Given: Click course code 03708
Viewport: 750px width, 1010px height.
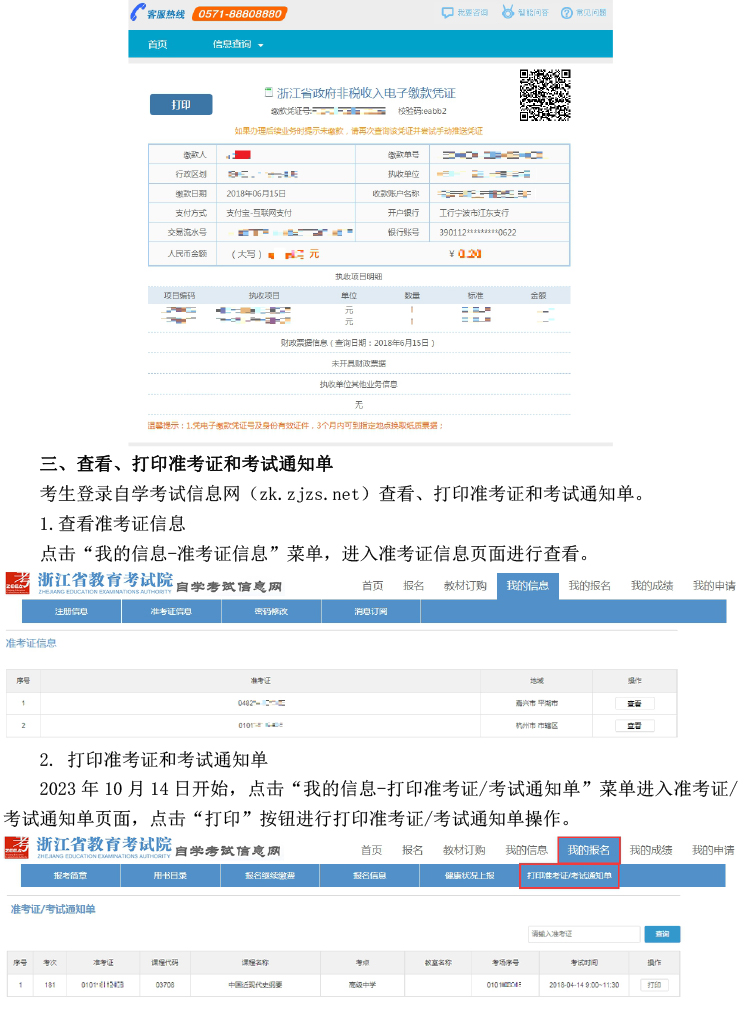Looking at the screenshot, I should [165, 985].
